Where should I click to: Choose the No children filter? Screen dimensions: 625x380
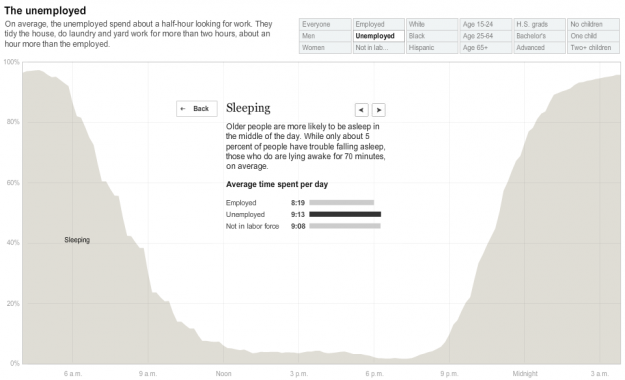(594, 24)
